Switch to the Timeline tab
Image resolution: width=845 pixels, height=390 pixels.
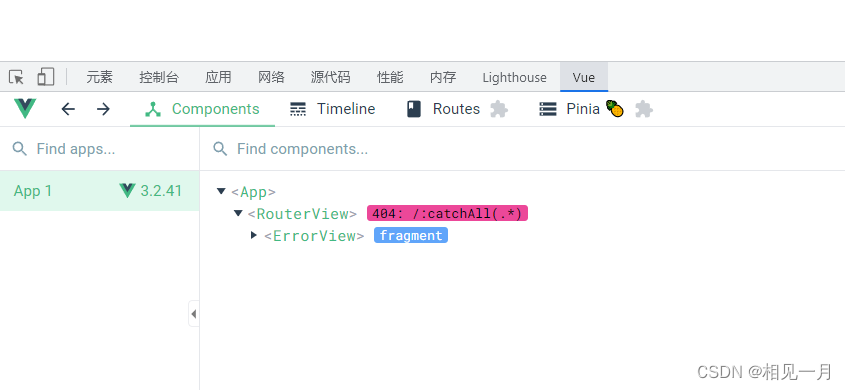point(333,109)
